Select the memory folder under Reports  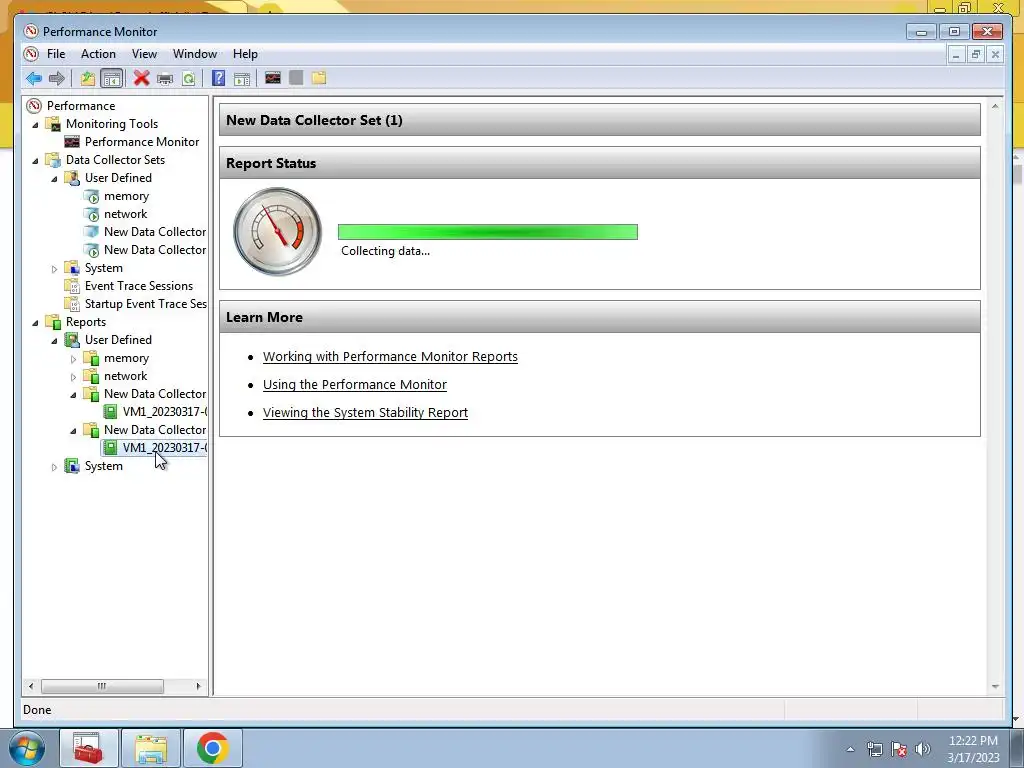(126, 358)
